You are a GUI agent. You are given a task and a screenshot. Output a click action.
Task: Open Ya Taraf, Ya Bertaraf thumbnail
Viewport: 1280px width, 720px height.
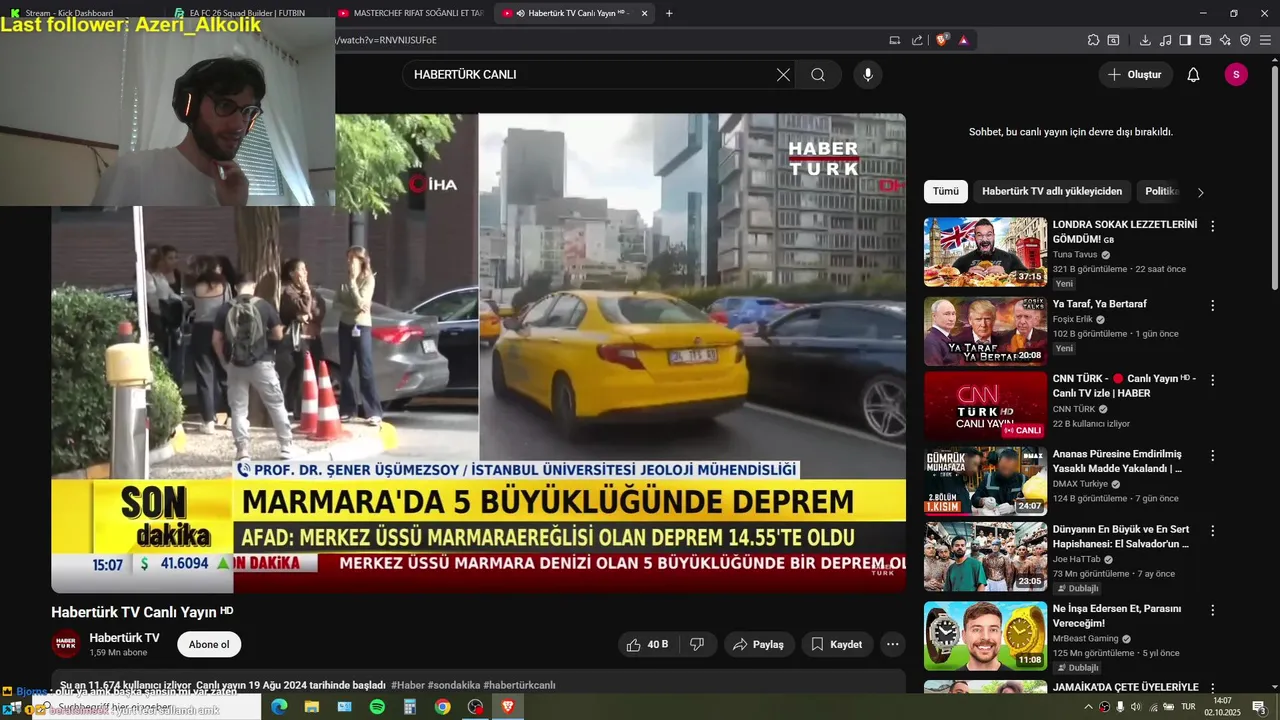(985, 331)
